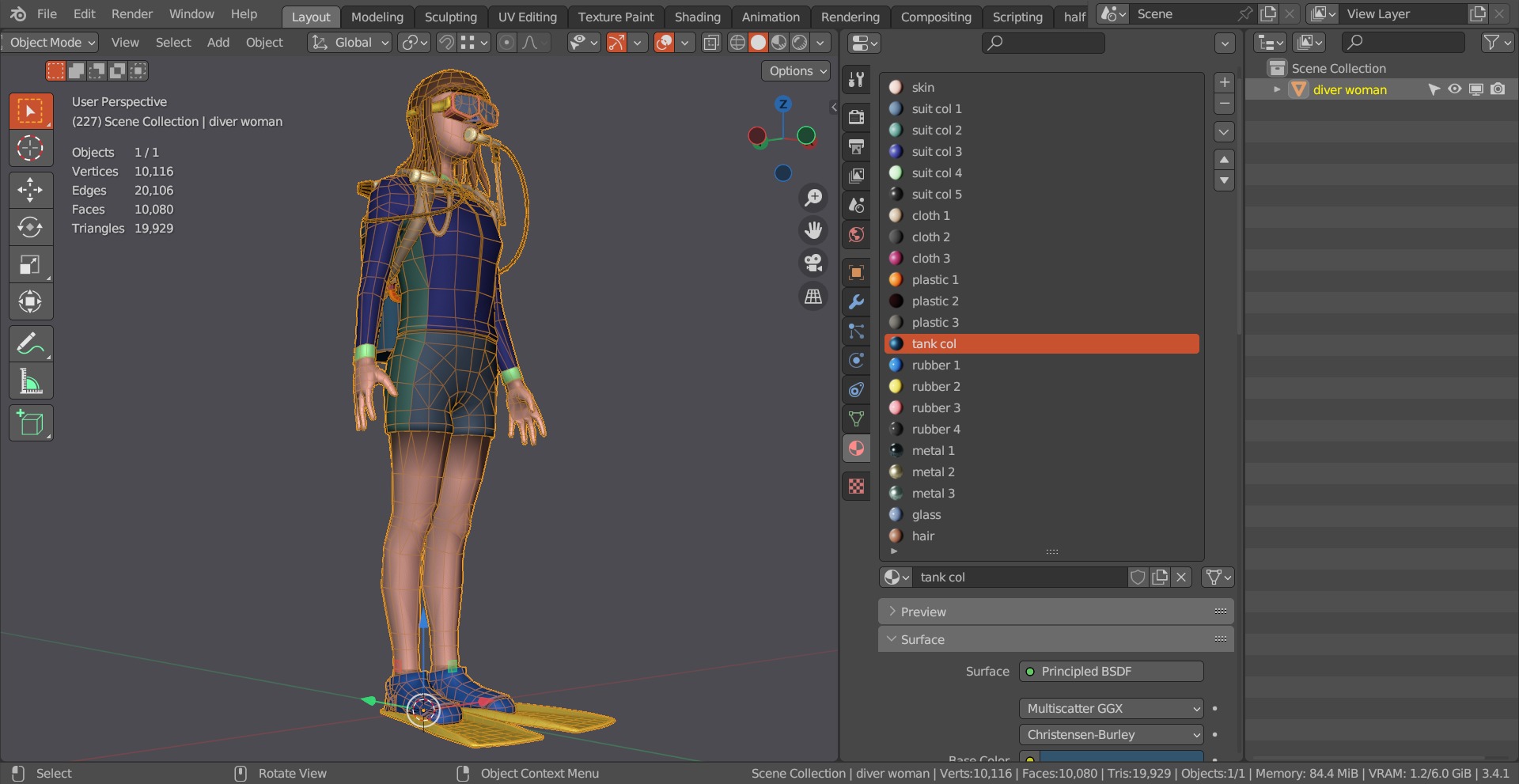Toggle diver woman selectability arrow icon
The width and height of the screenshot is (1519, 784).
(x=1434, y=89)
